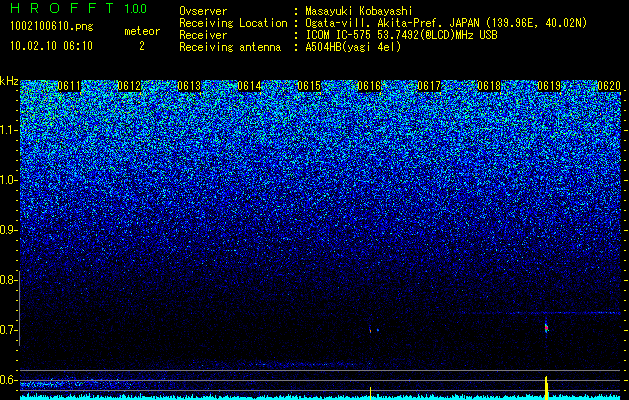Image resolution: width=629 pixels, height=400 pixels.
Task: Click the 0614 time marker
Action: point(249,86)
